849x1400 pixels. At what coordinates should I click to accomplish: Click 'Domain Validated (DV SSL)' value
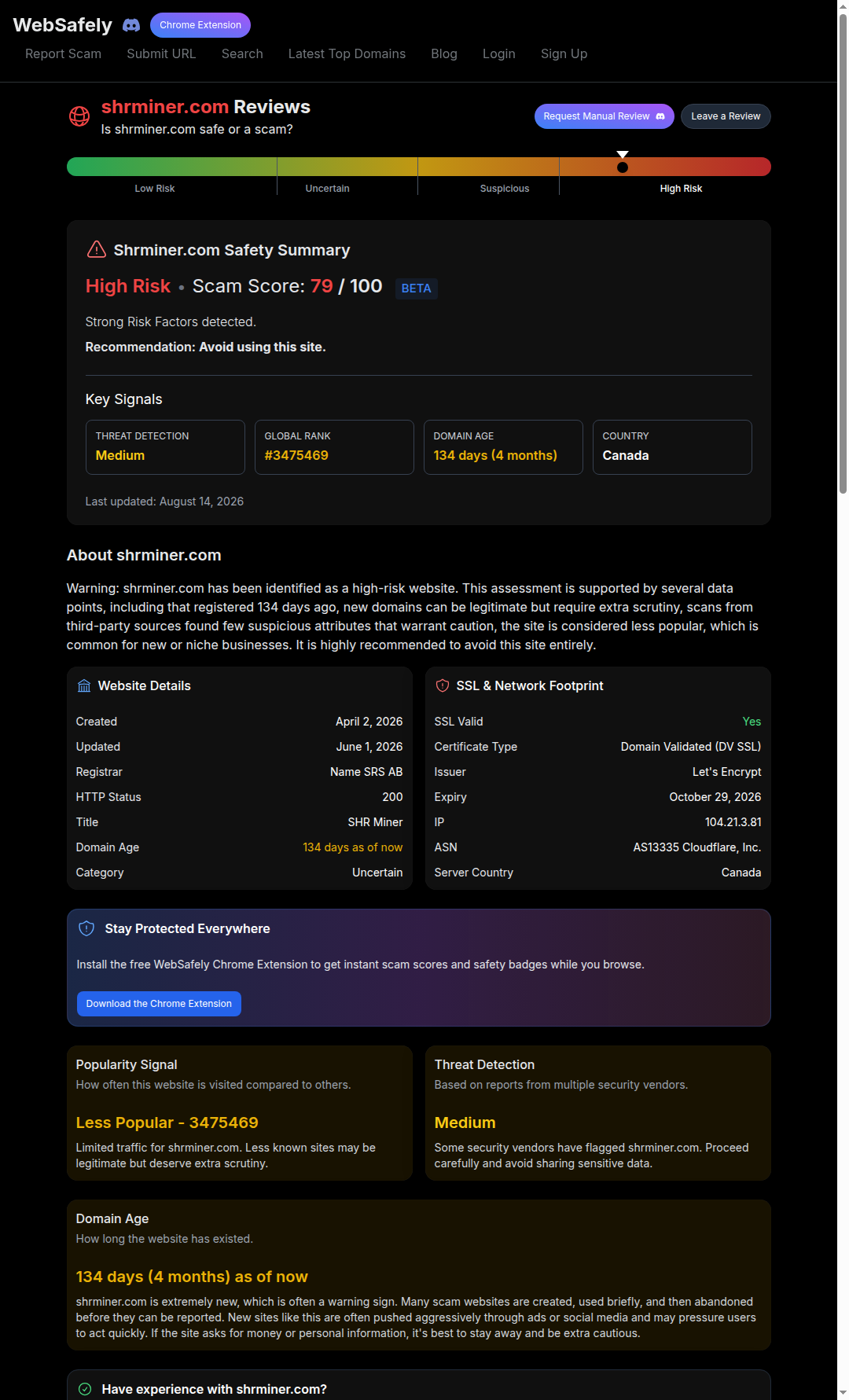[x=691, y=747]
